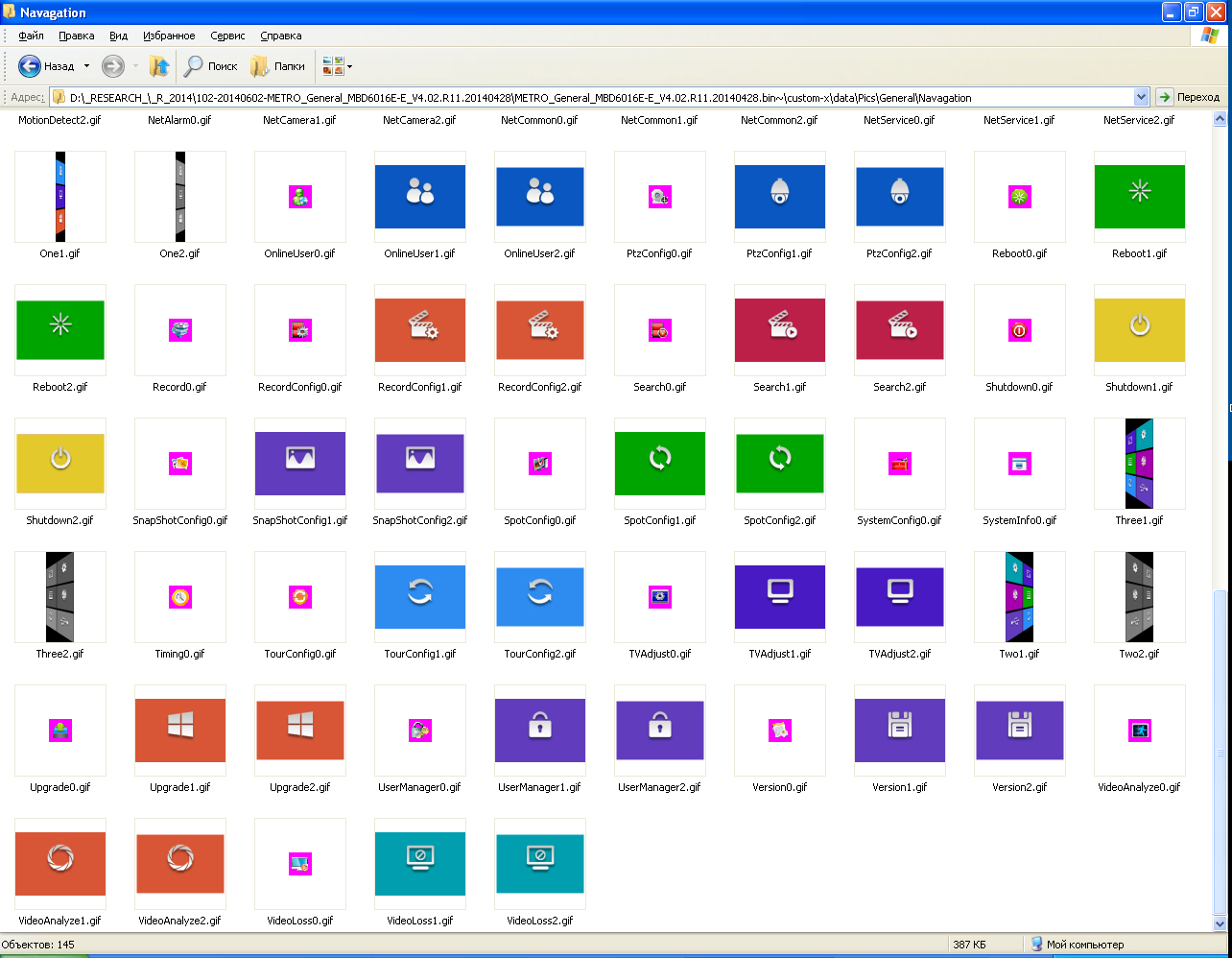Click the NetService0.gif file name
Viewport: 1232px width, 958px height.
click(x=899, y=120)
